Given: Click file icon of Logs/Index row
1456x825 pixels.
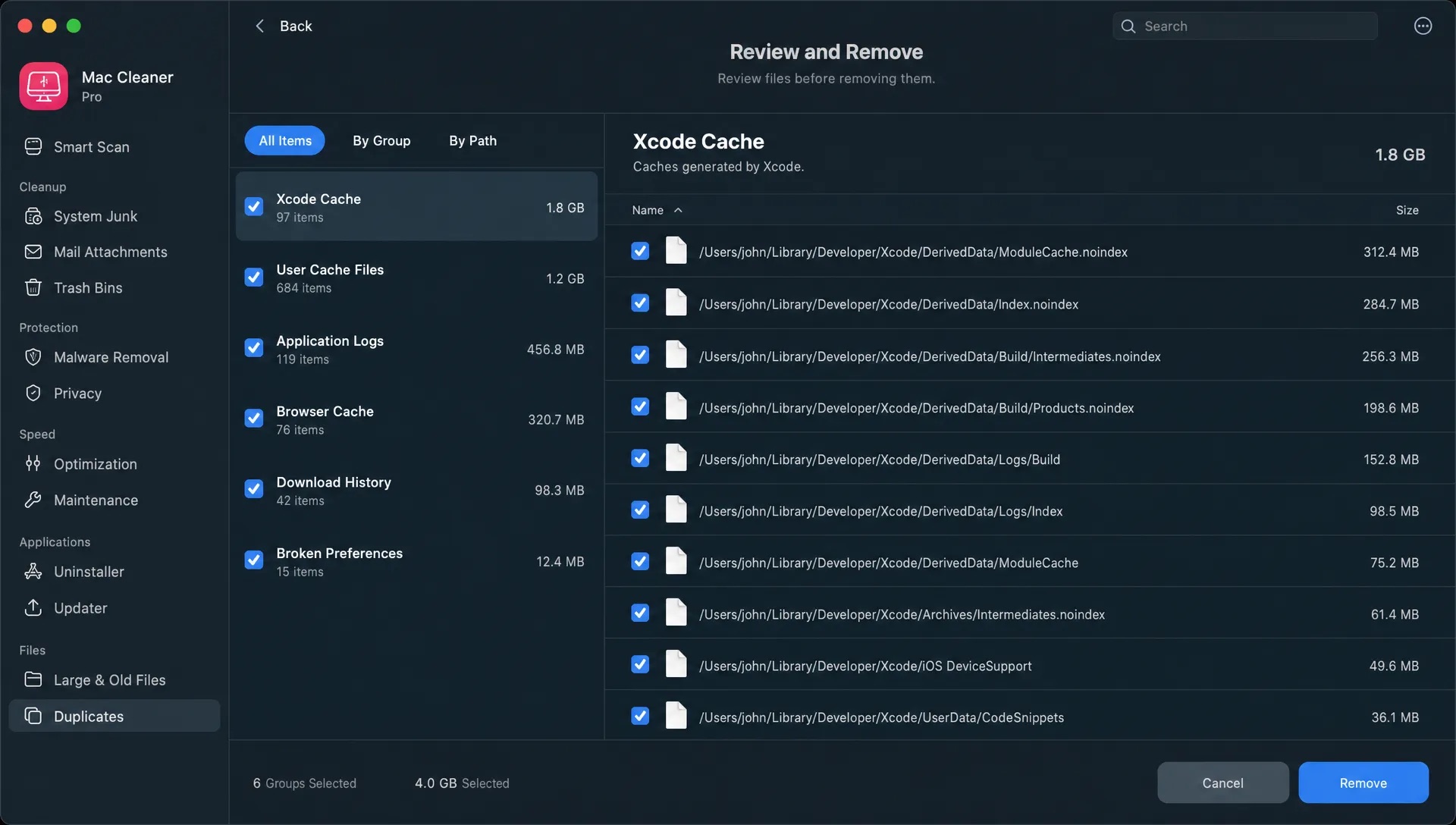Looking at the screenshot, I should (676, 509).
